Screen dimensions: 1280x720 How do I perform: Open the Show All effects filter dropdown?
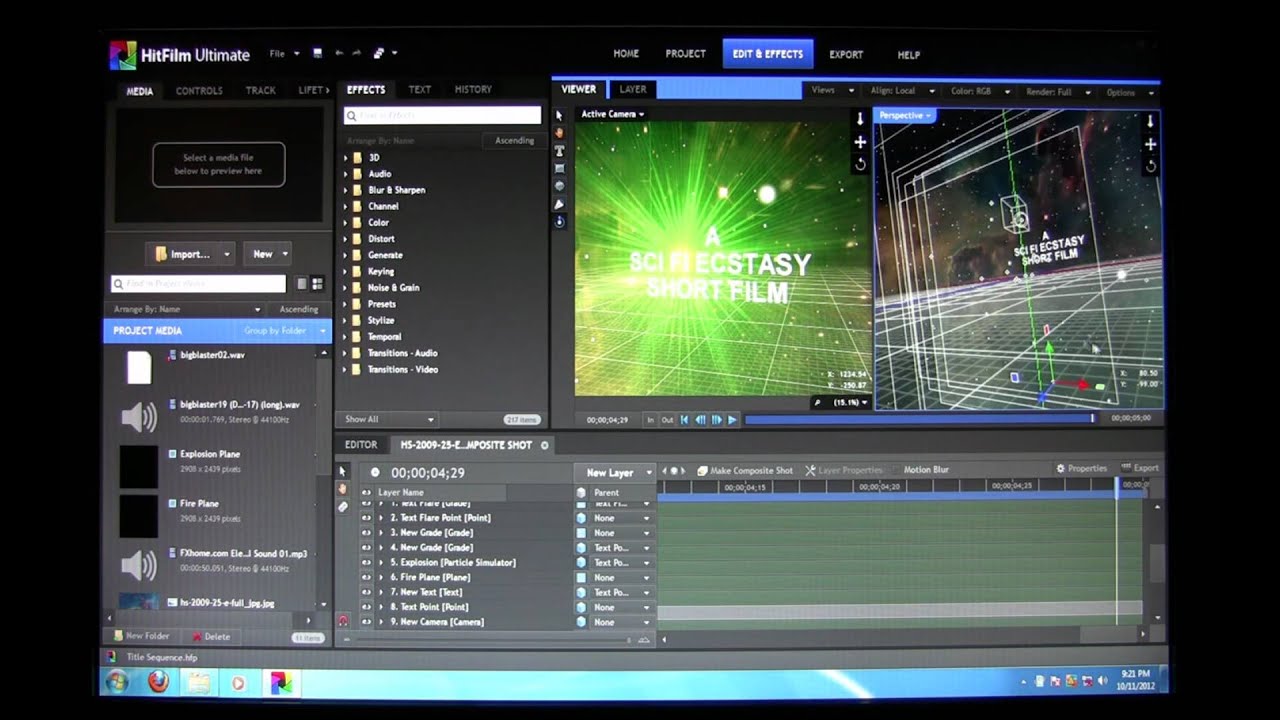click(x=389, y=419)
